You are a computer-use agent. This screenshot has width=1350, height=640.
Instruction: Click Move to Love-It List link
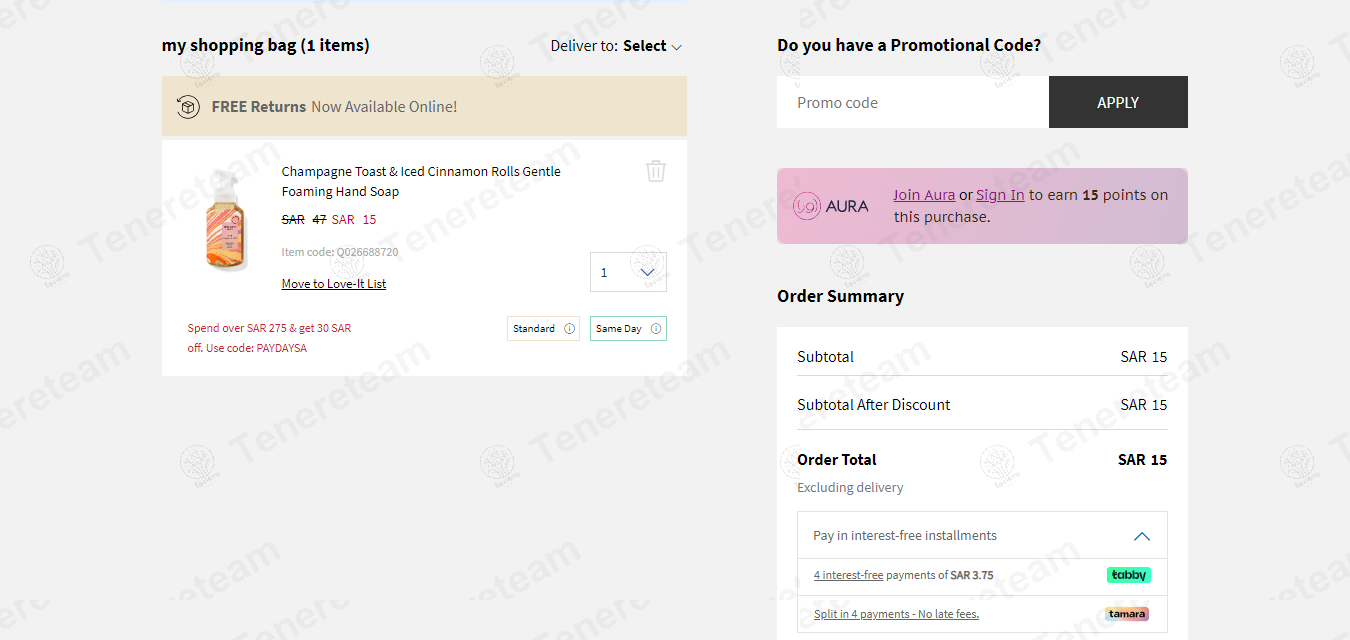334,284
